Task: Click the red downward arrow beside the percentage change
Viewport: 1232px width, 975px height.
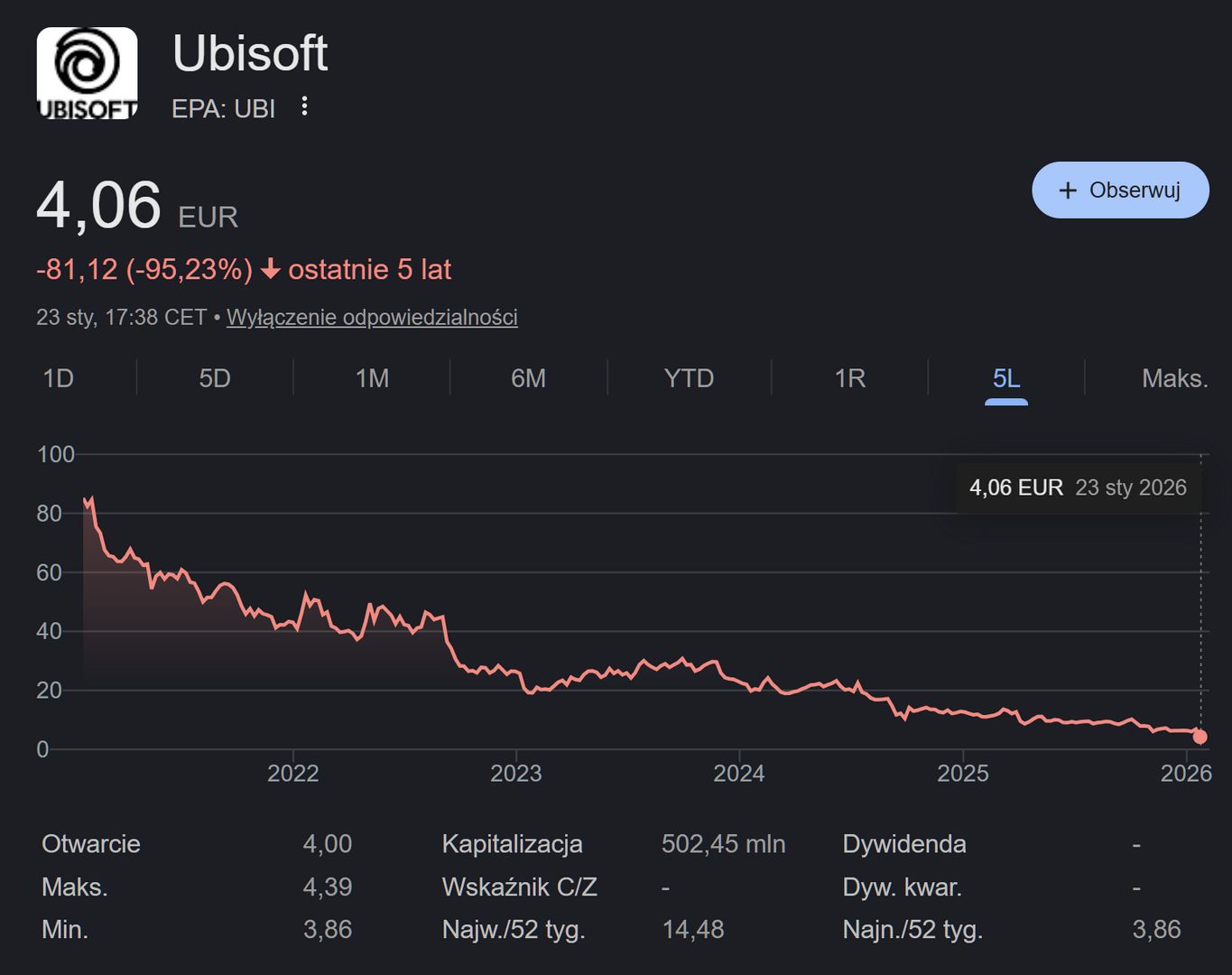Action: tap(270, 269)
